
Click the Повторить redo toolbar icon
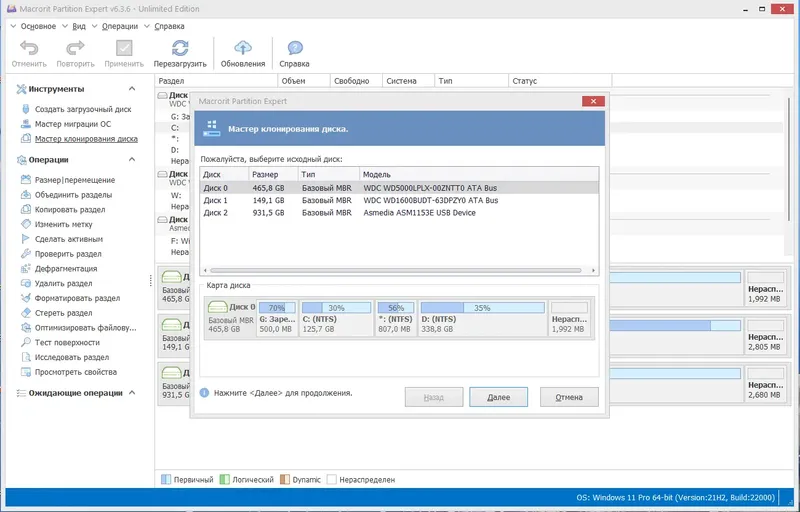(75, 48)
